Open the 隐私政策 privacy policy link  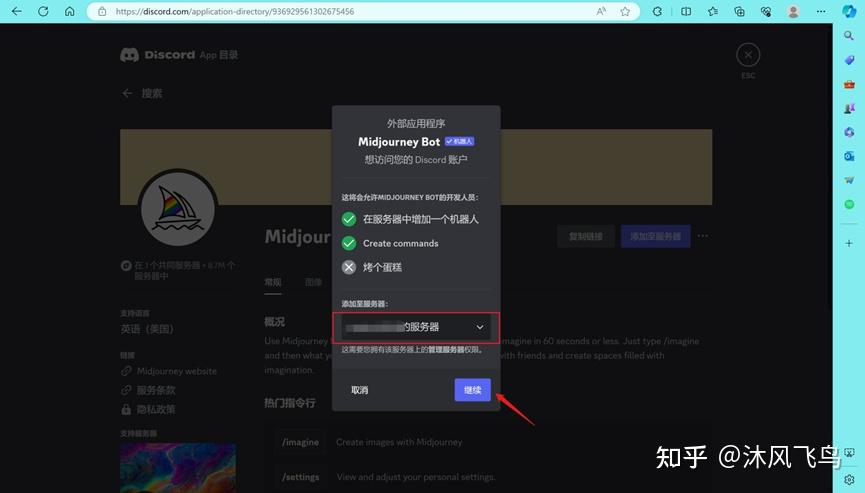click(x=156, y=409)
